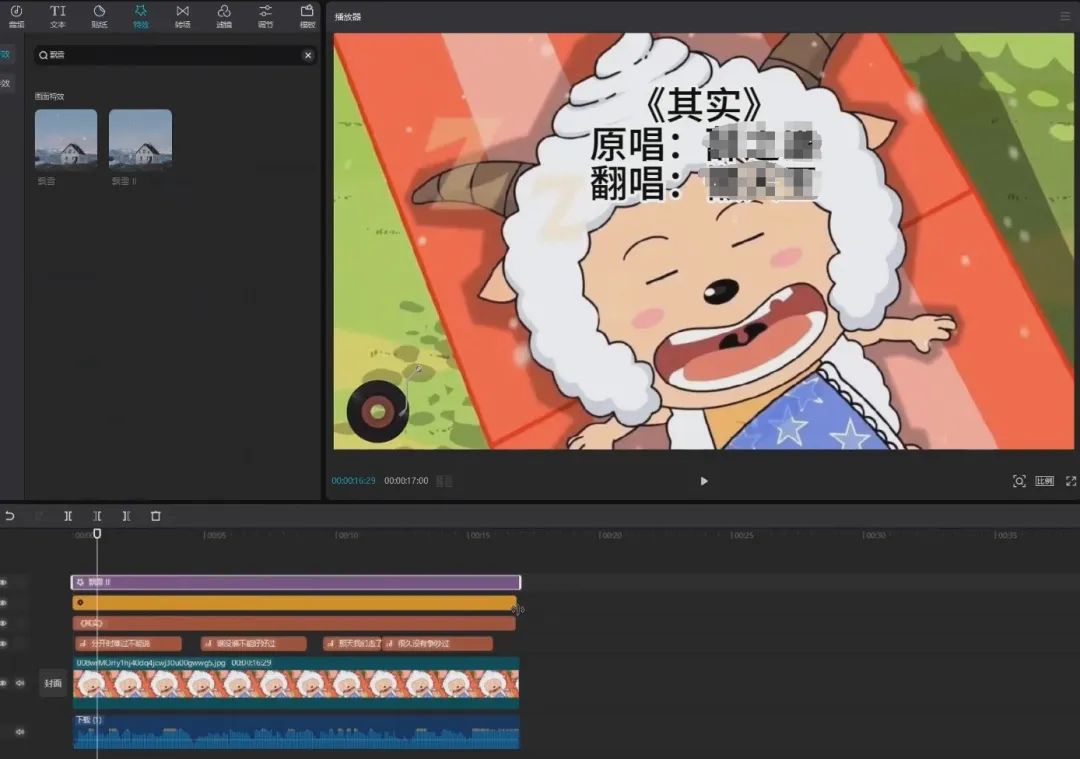Toggle visibility of the orange sticker track
The width and height of the screenshot is (1080, 759).
coord(4,603)
